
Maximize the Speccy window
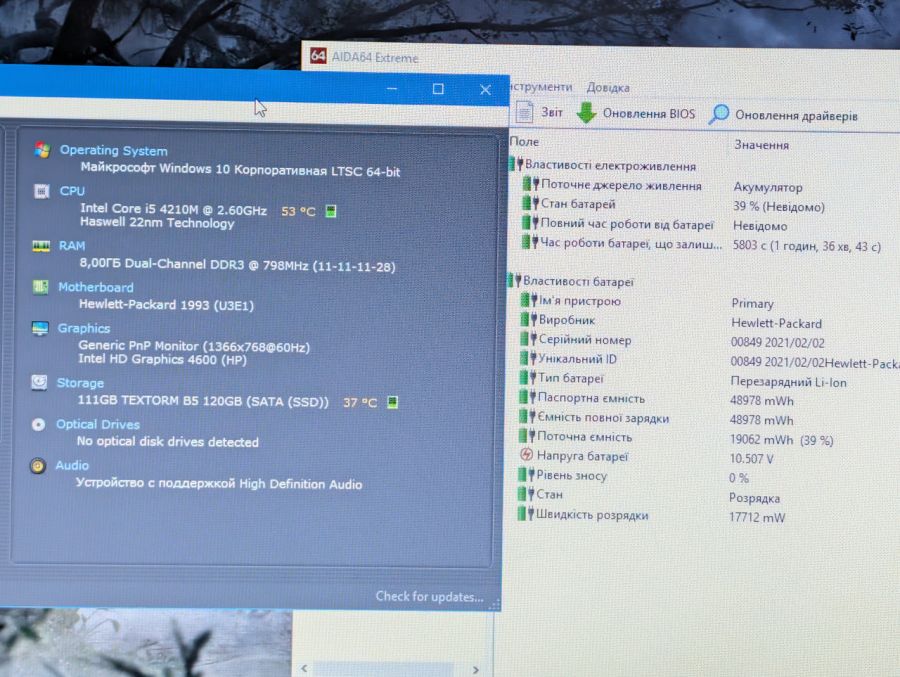(438, 89)
